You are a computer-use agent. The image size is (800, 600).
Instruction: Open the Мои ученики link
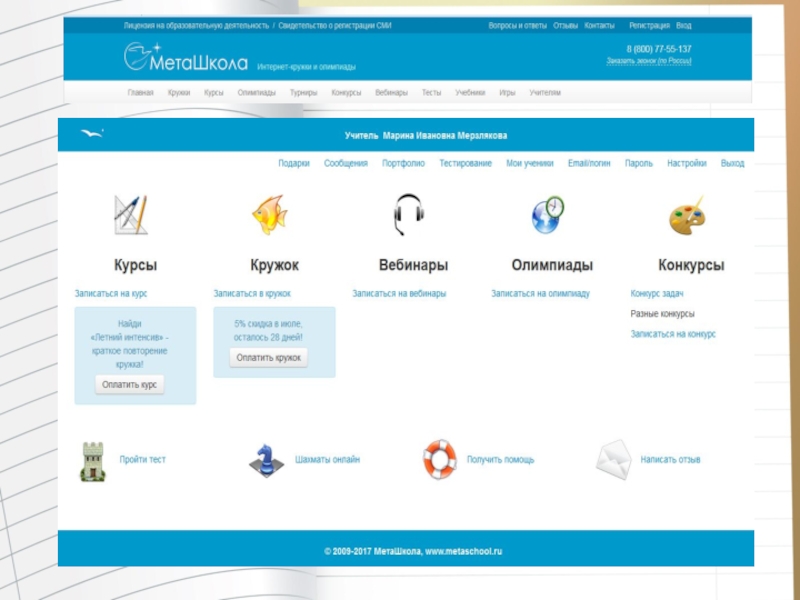pos(530,163)
